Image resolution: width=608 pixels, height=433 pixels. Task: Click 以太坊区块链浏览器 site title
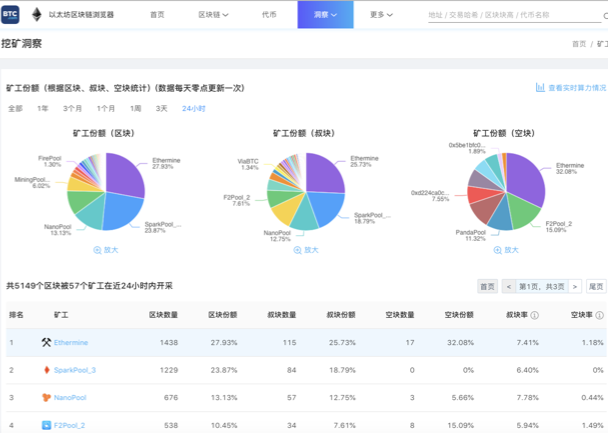[81, 15]
